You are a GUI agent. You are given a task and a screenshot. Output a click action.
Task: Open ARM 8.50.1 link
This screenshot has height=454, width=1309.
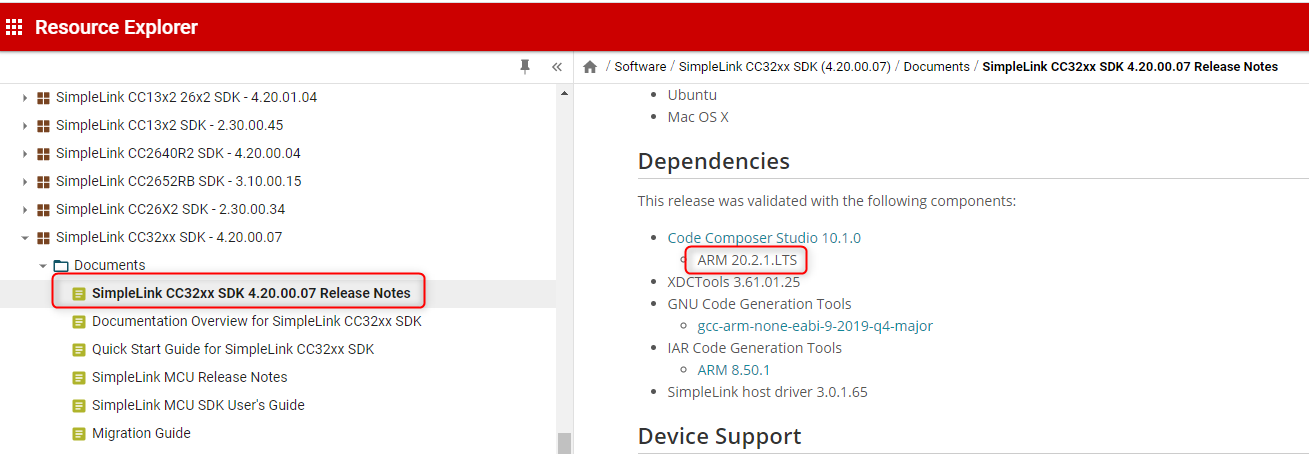[734, 370]
